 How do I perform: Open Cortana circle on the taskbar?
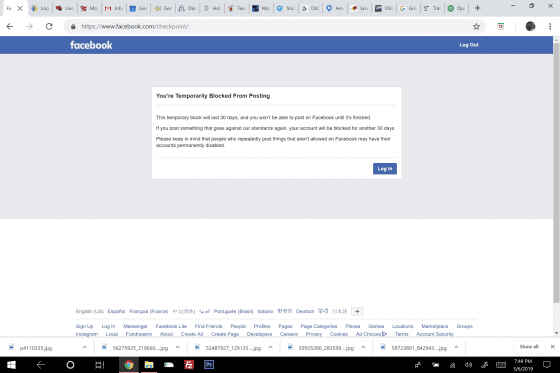pos(70,365)
